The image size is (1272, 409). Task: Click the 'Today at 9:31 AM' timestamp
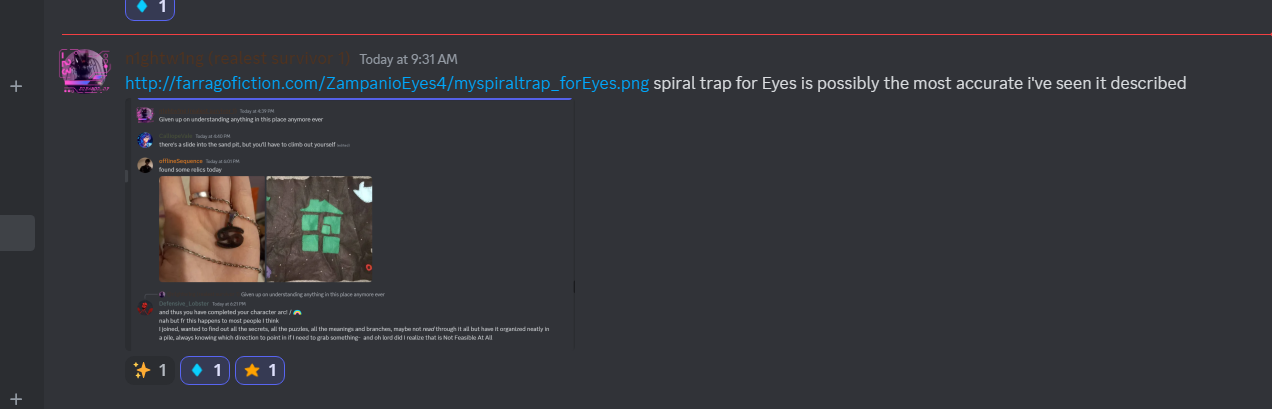pyautogui.click(x=408, y=59)
